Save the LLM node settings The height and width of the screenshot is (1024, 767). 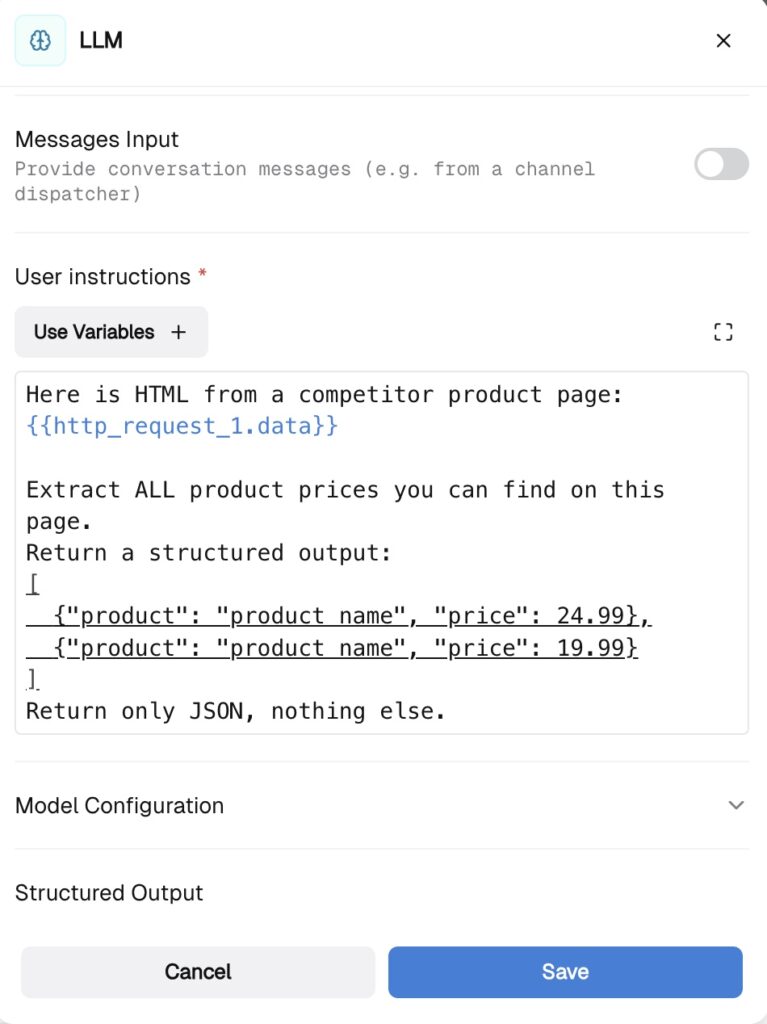coord(565,972)
